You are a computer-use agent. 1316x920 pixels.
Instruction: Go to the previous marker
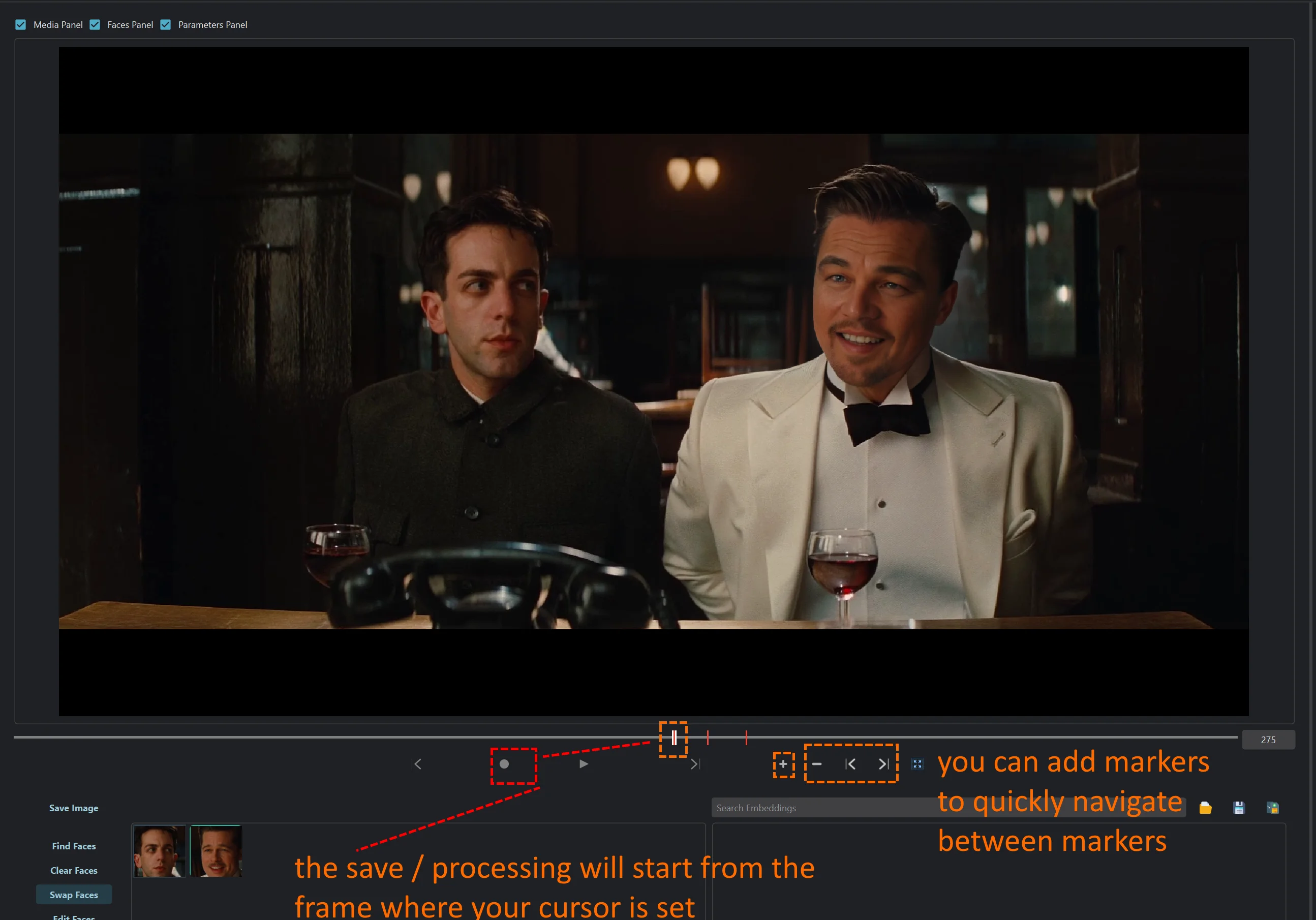[x=850, y=764]
